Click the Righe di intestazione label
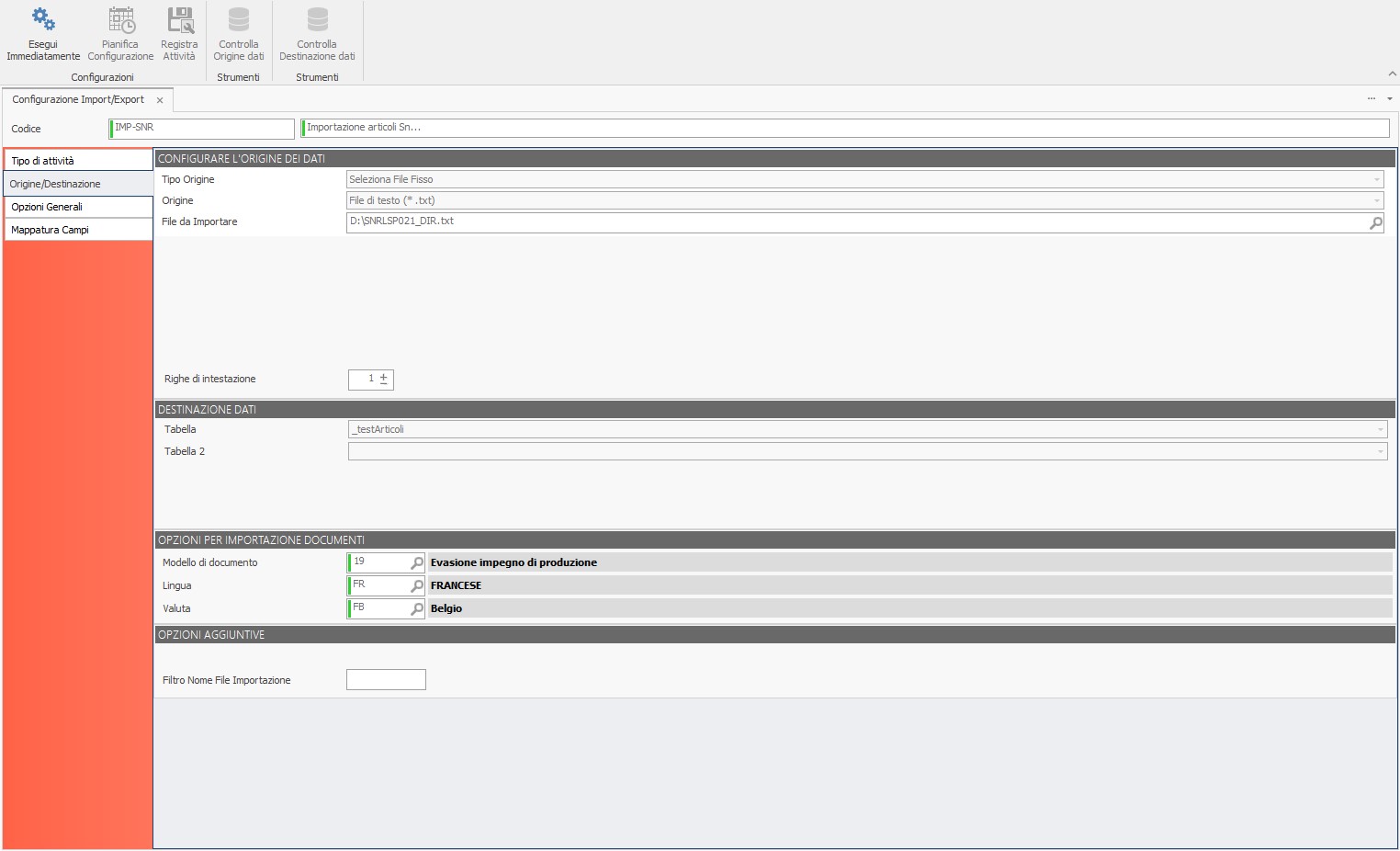 [x=209, y=379]
